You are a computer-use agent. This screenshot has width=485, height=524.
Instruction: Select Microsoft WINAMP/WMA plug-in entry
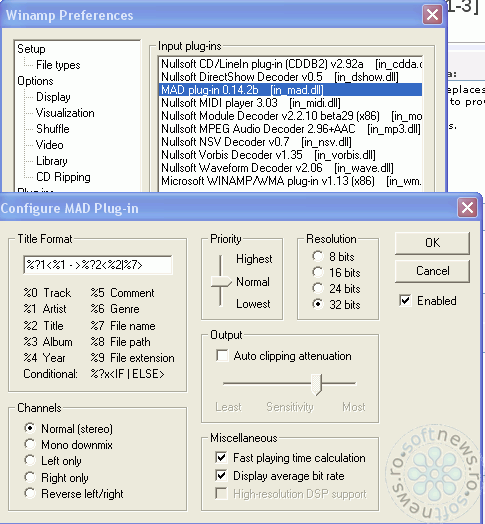[x=290, y=181]
